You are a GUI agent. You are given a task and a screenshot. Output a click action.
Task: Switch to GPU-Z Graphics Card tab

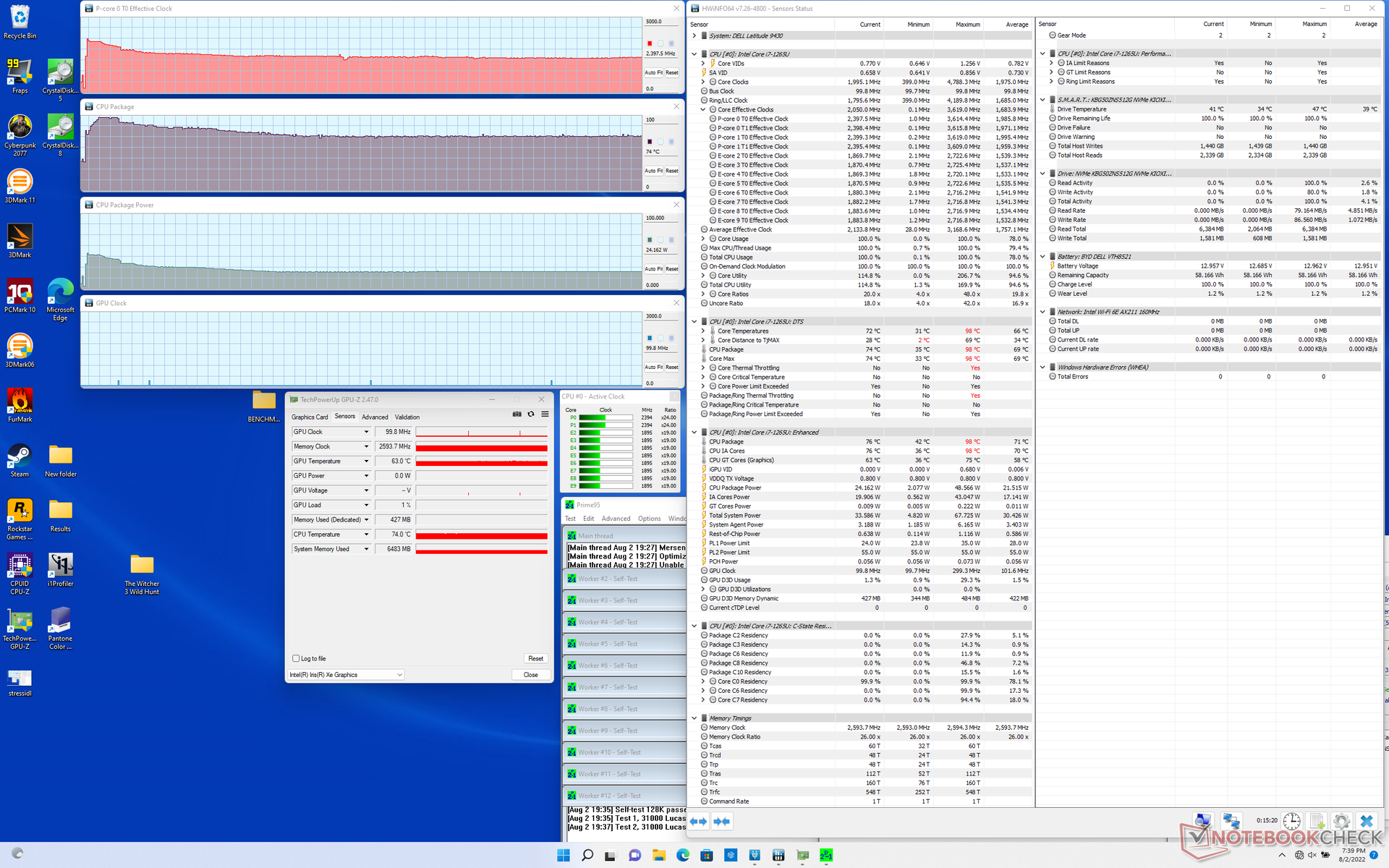click(x=310, y=417)
